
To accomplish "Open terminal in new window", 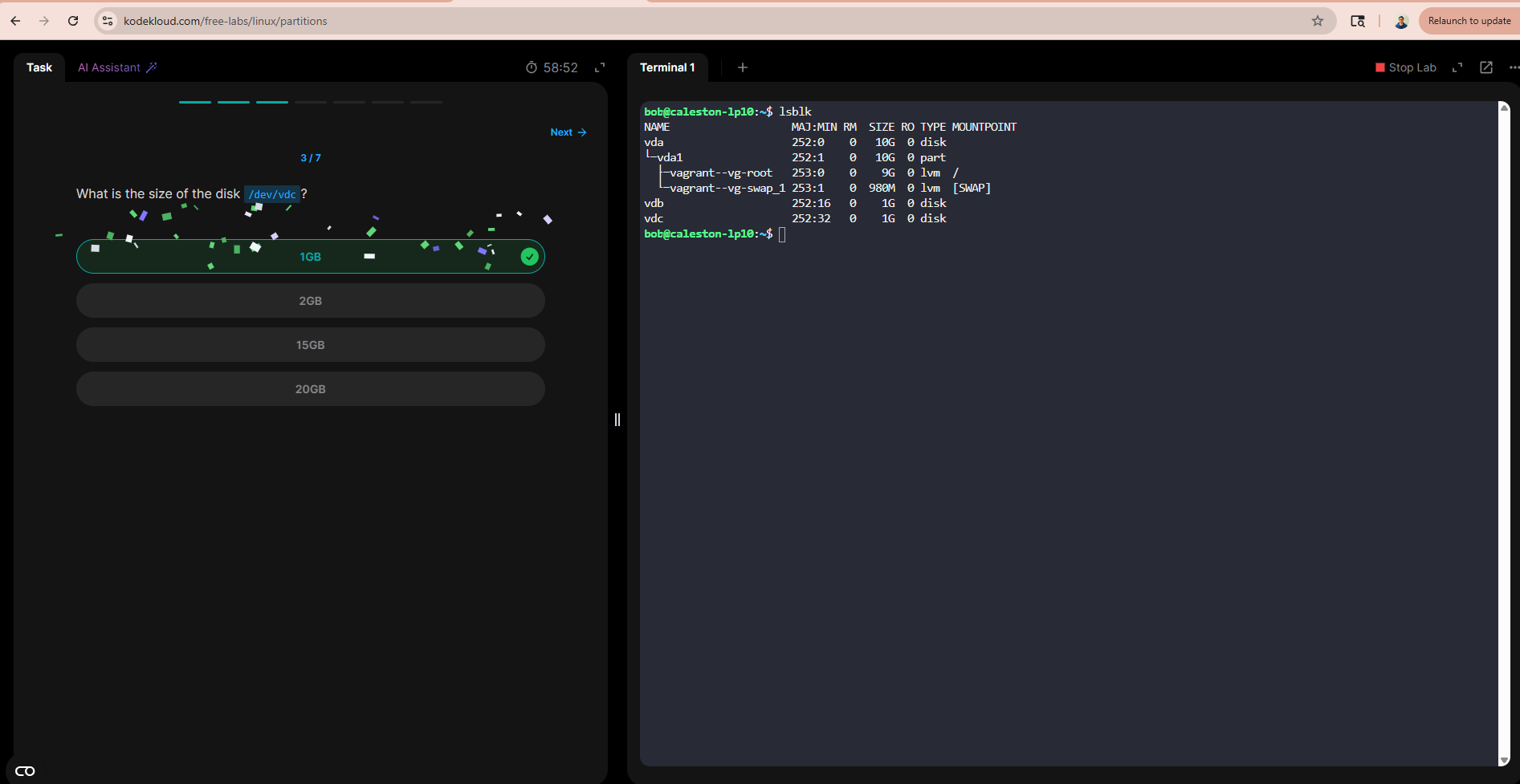I will click(1486, 67).
